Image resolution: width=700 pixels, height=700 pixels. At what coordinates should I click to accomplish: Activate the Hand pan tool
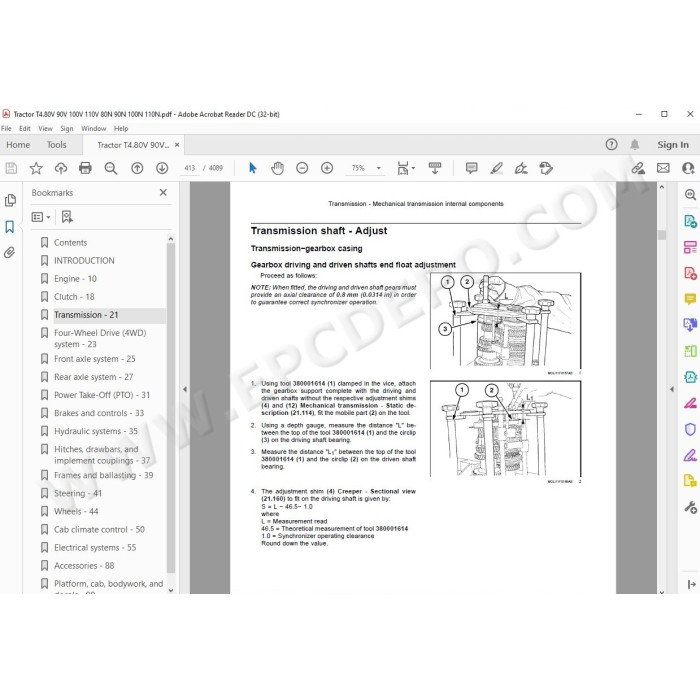pyautogui.click(x=277, y=168)
